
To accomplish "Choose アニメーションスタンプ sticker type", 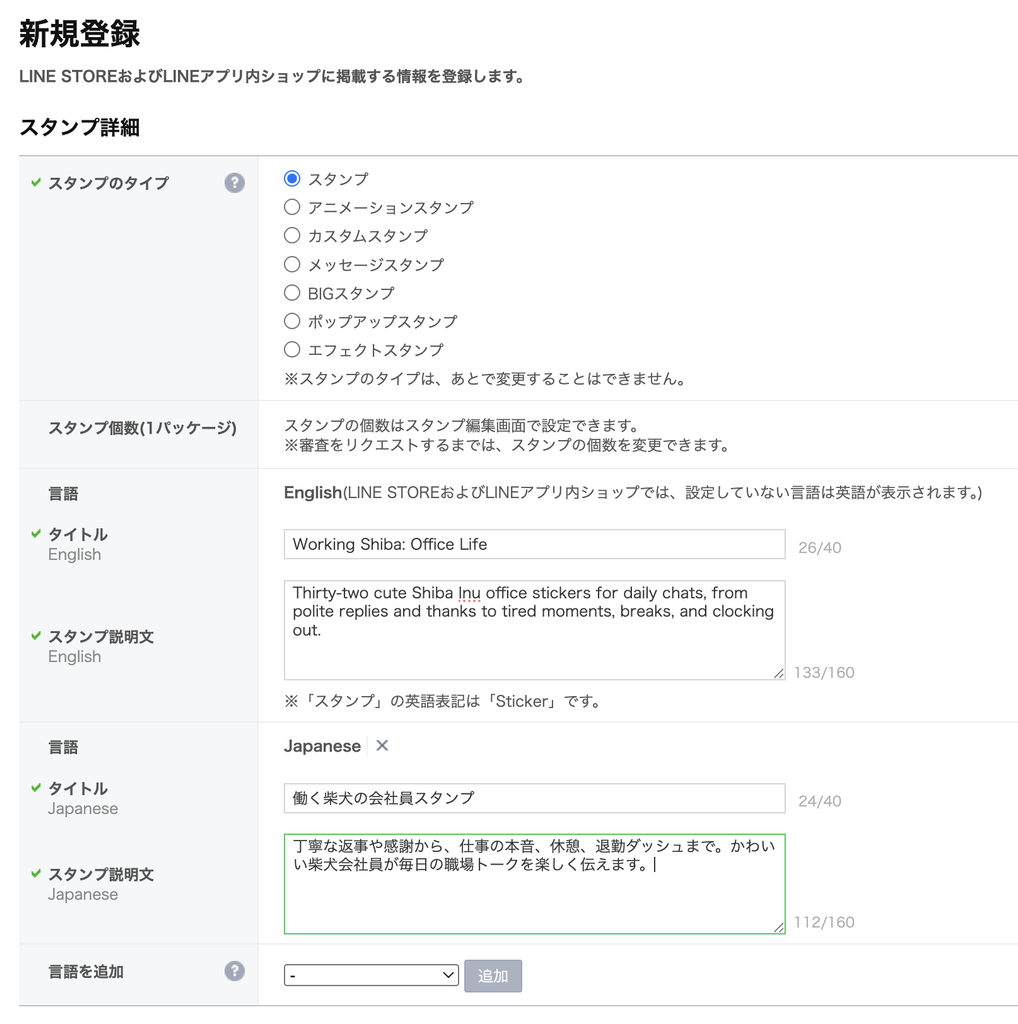I will (292, 207).
